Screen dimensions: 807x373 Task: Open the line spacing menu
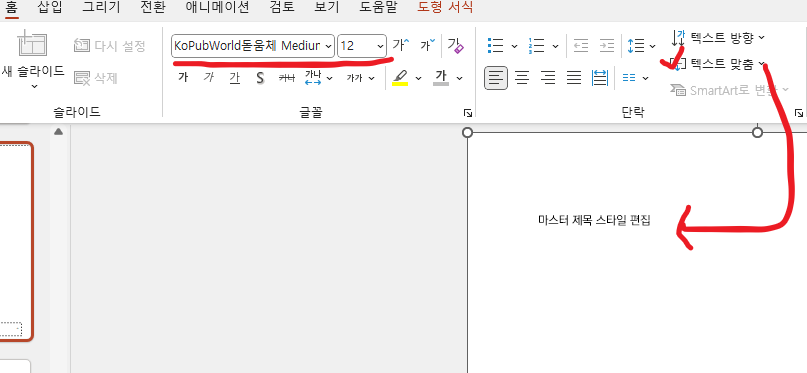[x=641, y=46]
